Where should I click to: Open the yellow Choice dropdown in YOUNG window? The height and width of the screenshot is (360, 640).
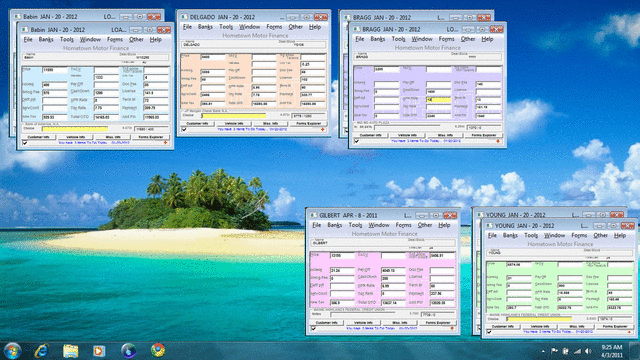pos(539,319)
